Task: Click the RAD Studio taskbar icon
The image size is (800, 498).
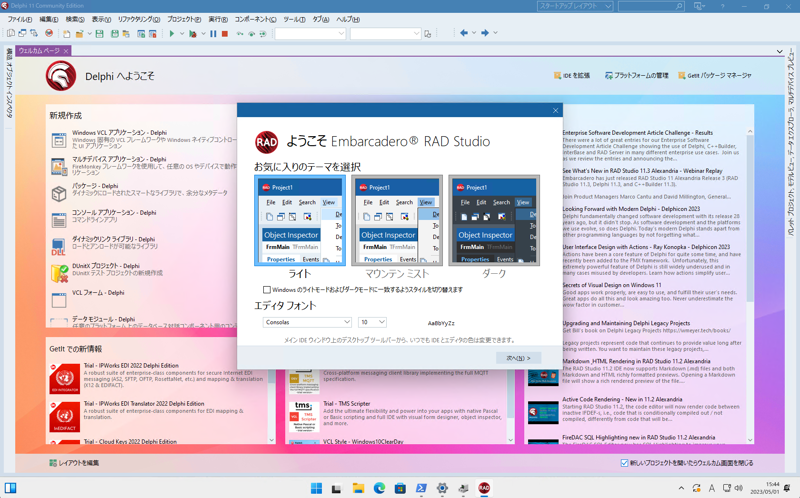Action: pyautogui.click(x=484, y=488)
